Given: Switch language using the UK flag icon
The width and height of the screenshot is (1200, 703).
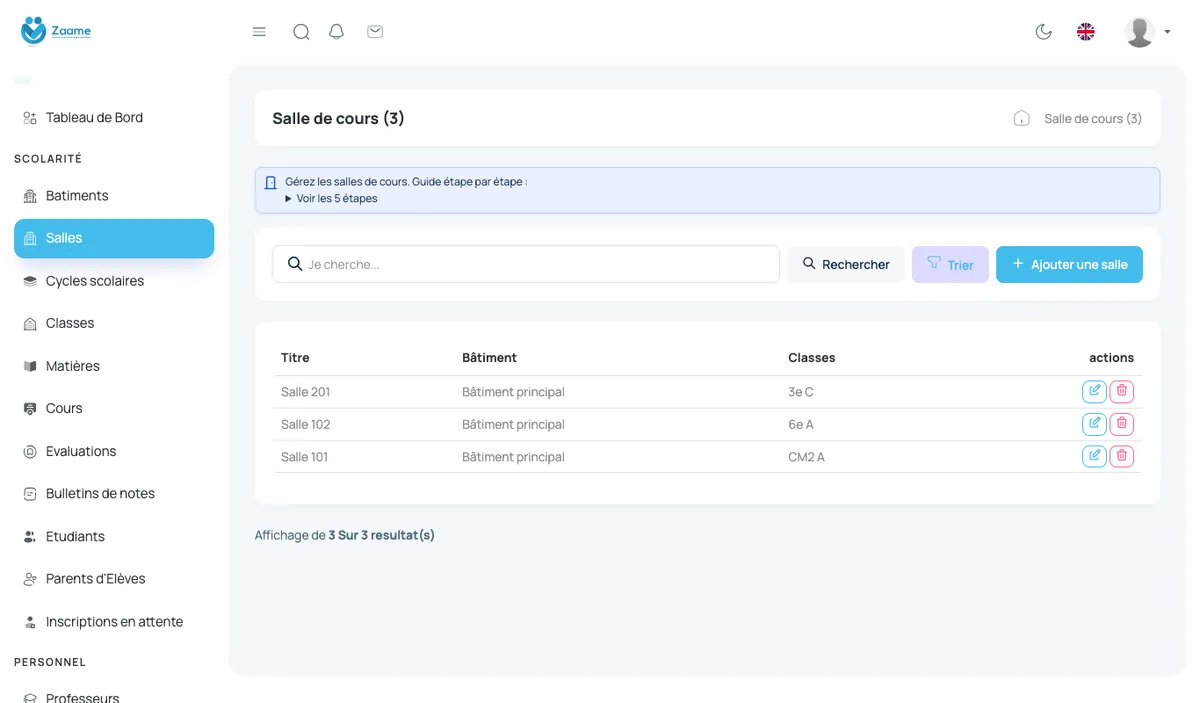Looking at the screenshot, I should (x=1085, y=32).
